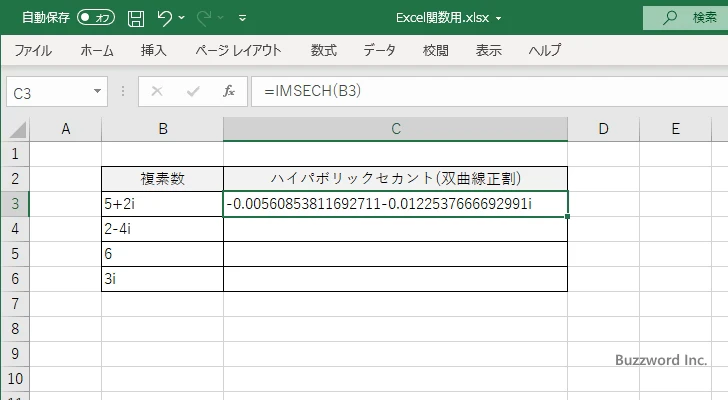This screenshot has width=728, height=400.
Task: Click the Enter checkmark icon in formula bar
Action: [x=193, y=91]
